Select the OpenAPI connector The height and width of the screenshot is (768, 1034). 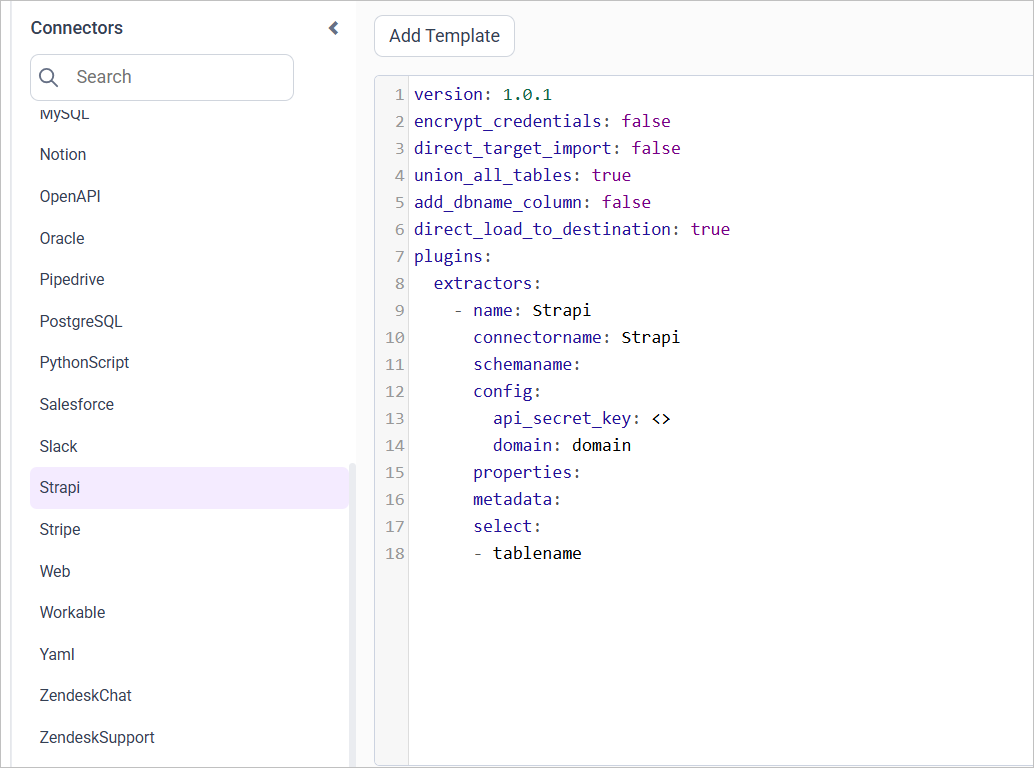pyautogui.click(x=70, y=196)
